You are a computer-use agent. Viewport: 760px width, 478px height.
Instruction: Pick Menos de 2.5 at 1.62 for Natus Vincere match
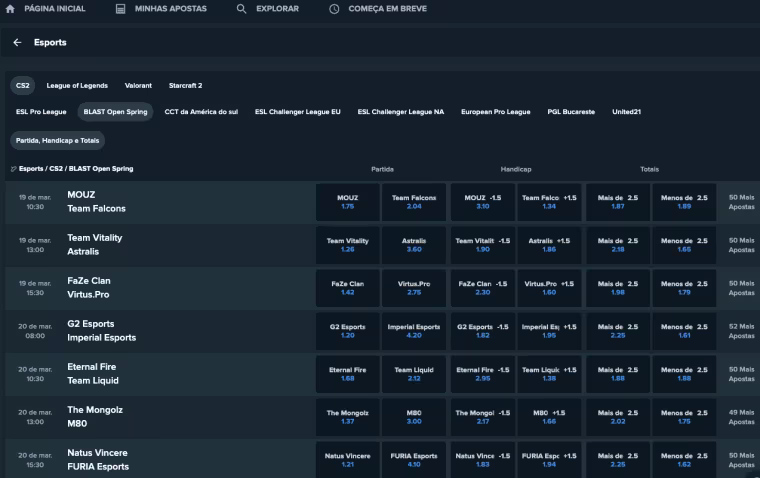(x=684, y=460)
